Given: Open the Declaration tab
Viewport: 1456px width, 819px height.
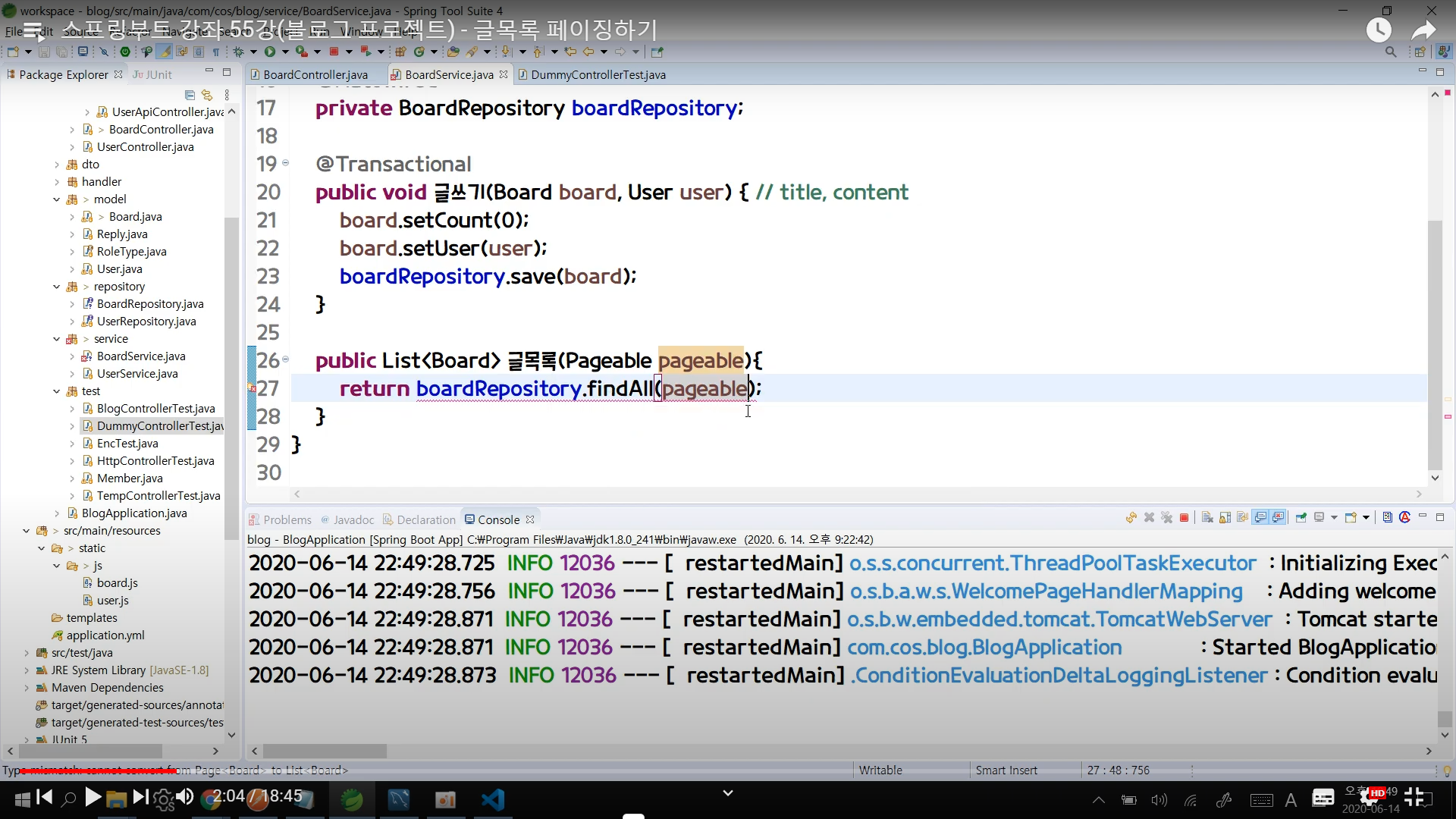Looking at the screenshot, I should pos(419,519).
